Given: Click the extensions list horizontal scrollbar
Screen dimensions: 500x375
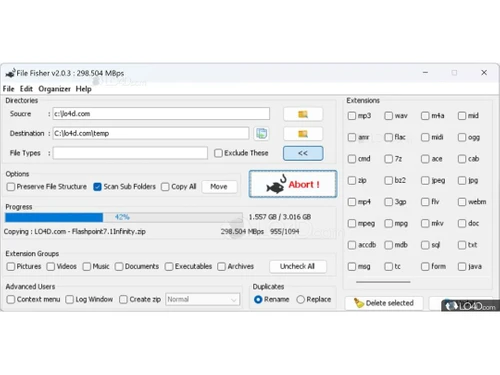Looking at the screenshot, I should point(383,282).
